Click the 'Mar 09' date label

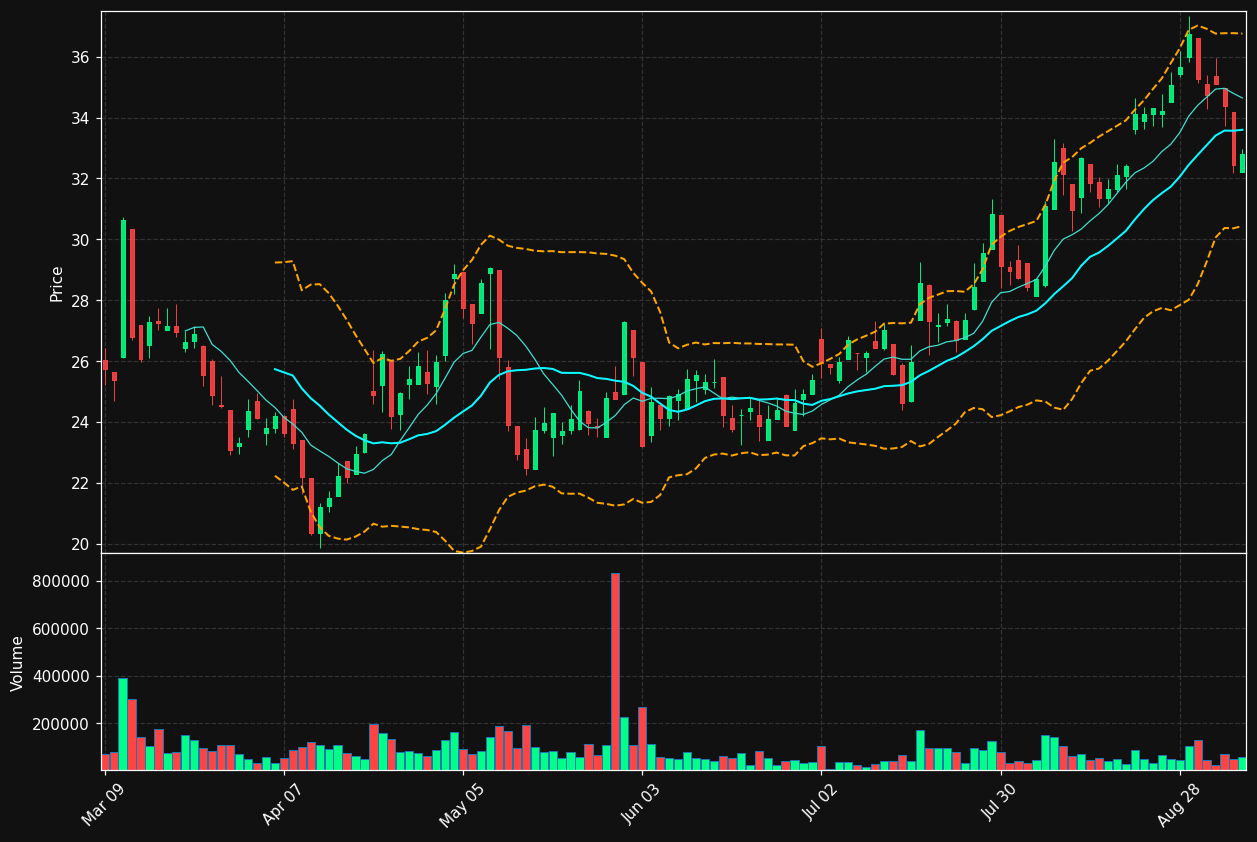click(104, 803)
